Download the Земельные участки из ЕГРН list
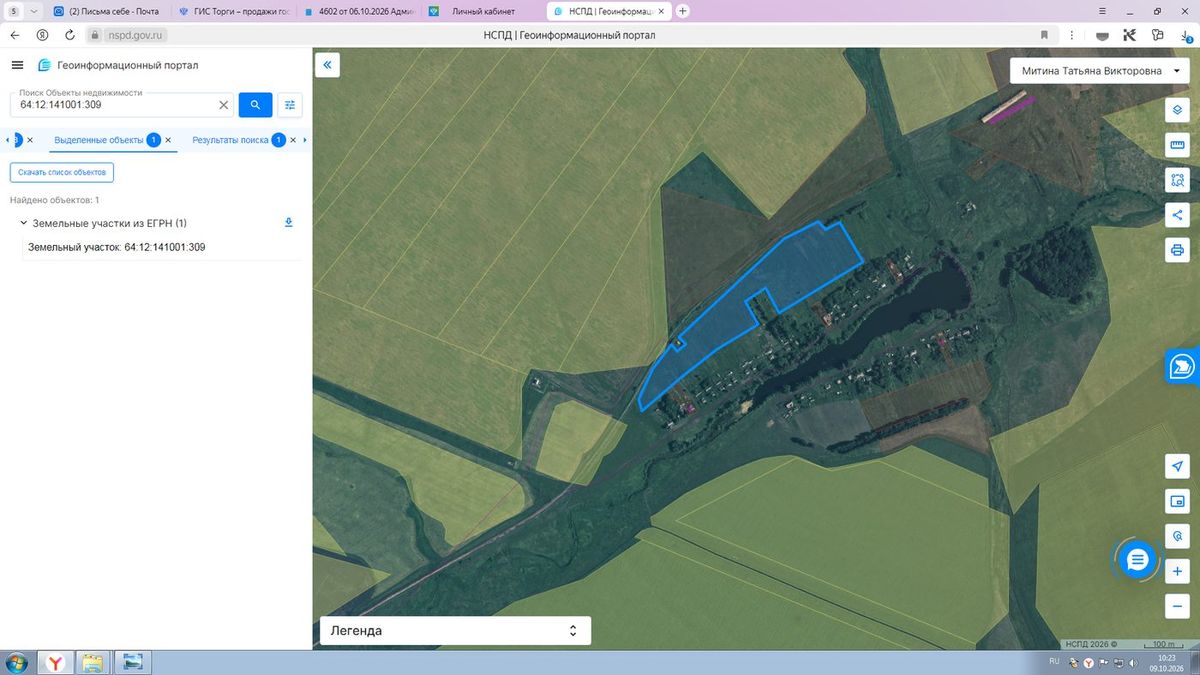The width and height of the screenshot is (1200, 675). pos(289,222)
